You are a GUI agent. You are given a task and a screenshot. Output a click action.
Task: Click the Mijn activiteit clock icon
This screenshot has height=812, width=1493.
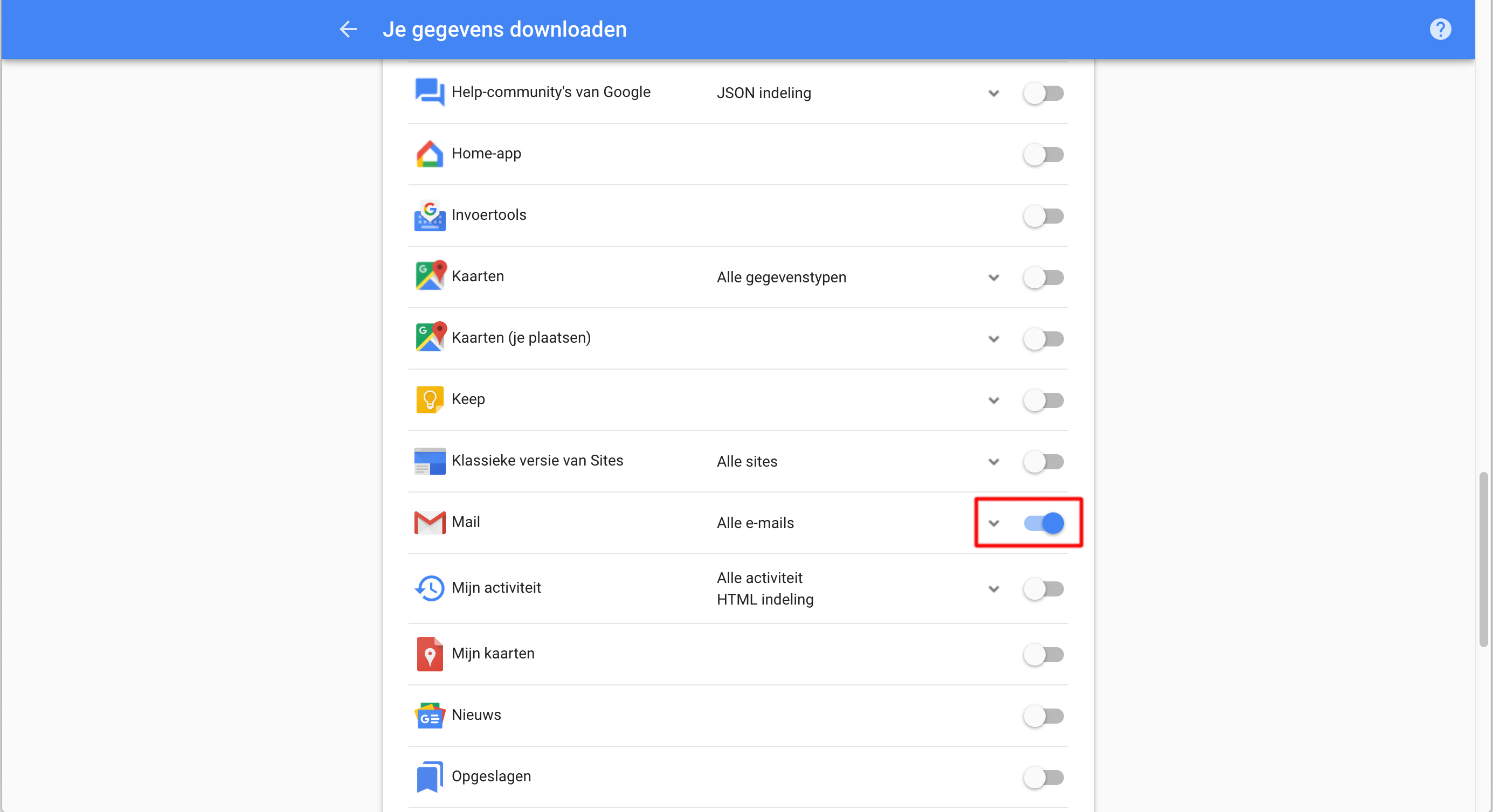(x=430, y=588)
